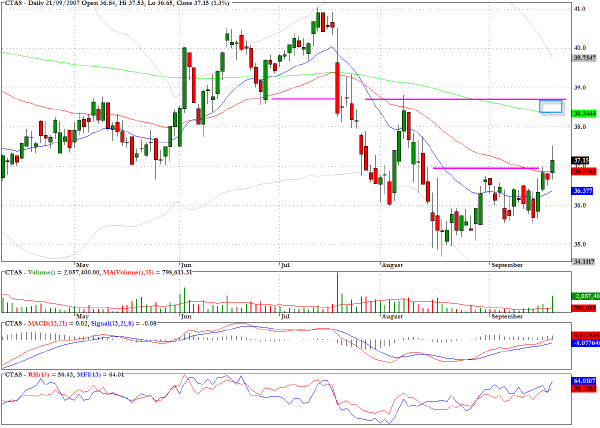The width and height of the screenshot is (600, 428).
Task: Select the blue 36.377 moving average value
Action: click(582, 190)
